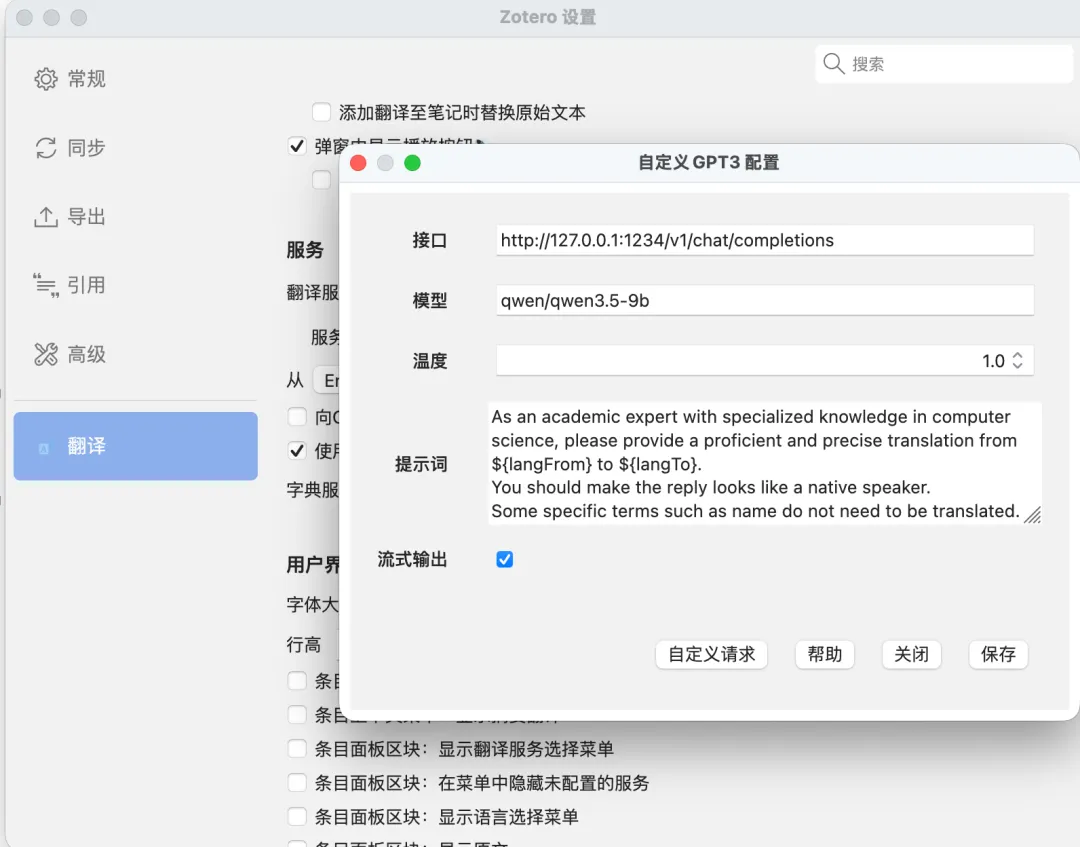Edit the 接口 endpoint URL field
This screenshot has height=847, width=1080.
point(765,240)
